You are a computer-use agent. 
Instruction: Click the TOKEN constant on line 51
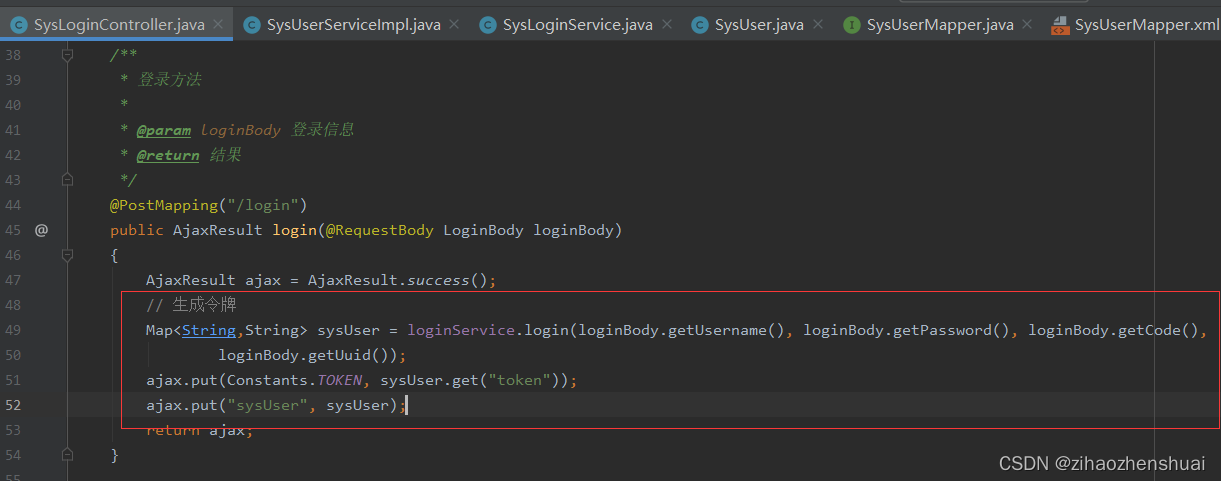pos(339,380)
